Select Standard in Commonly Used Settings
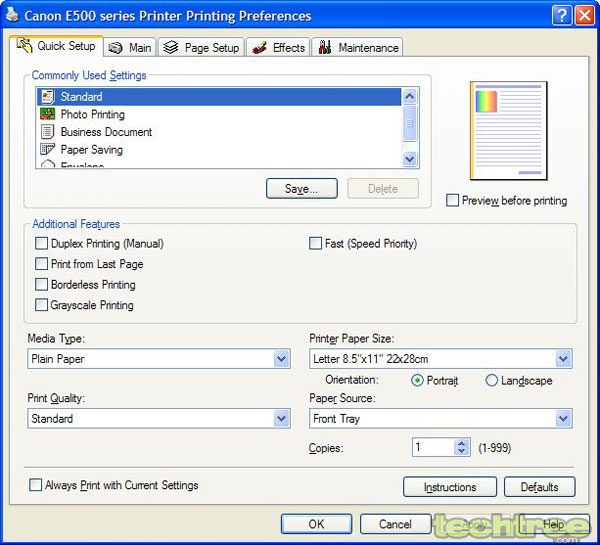This screenshot has height=545, width=600. 219,97
